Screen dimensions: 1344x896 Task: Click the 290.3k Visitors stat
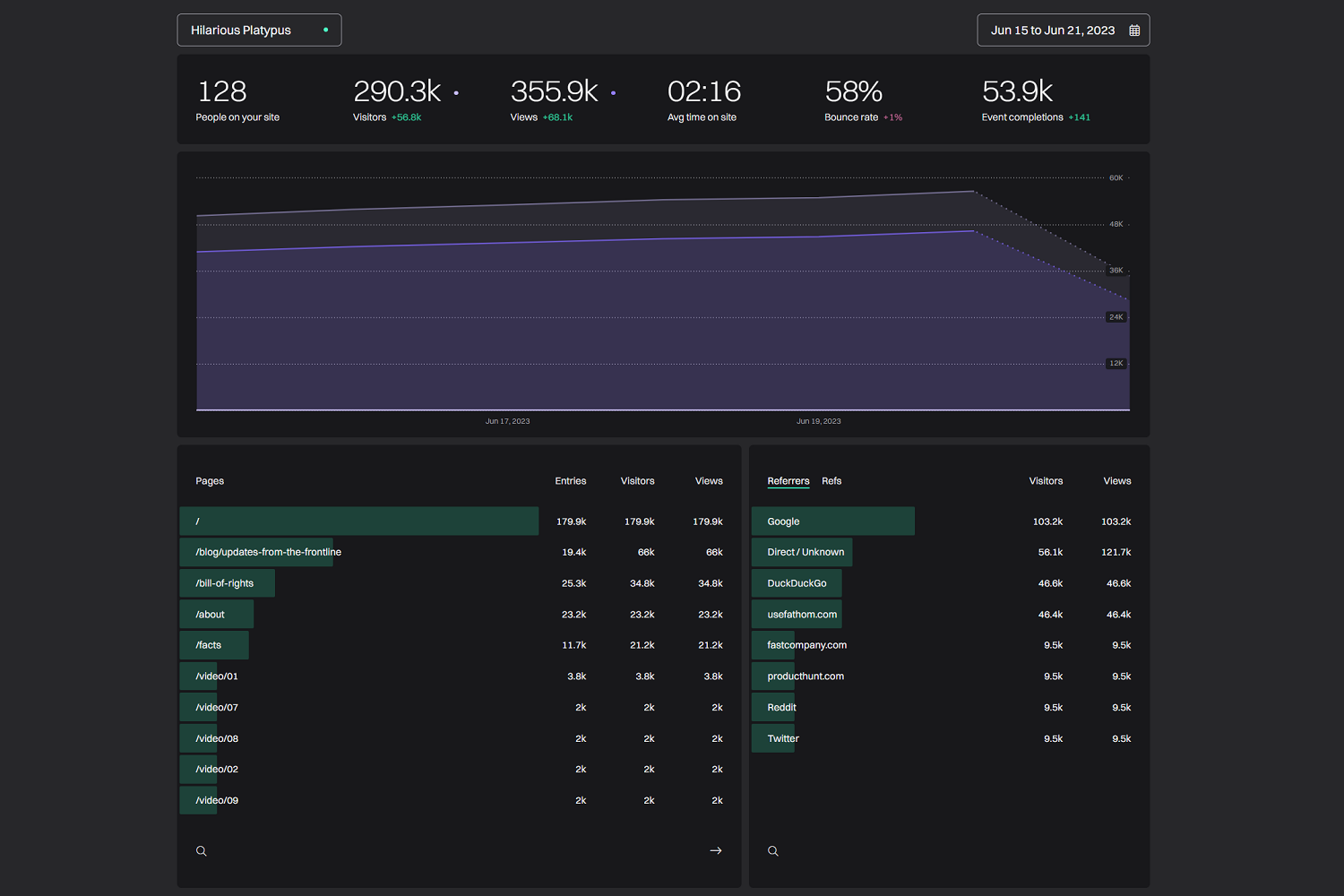click(x=406, y=99)
